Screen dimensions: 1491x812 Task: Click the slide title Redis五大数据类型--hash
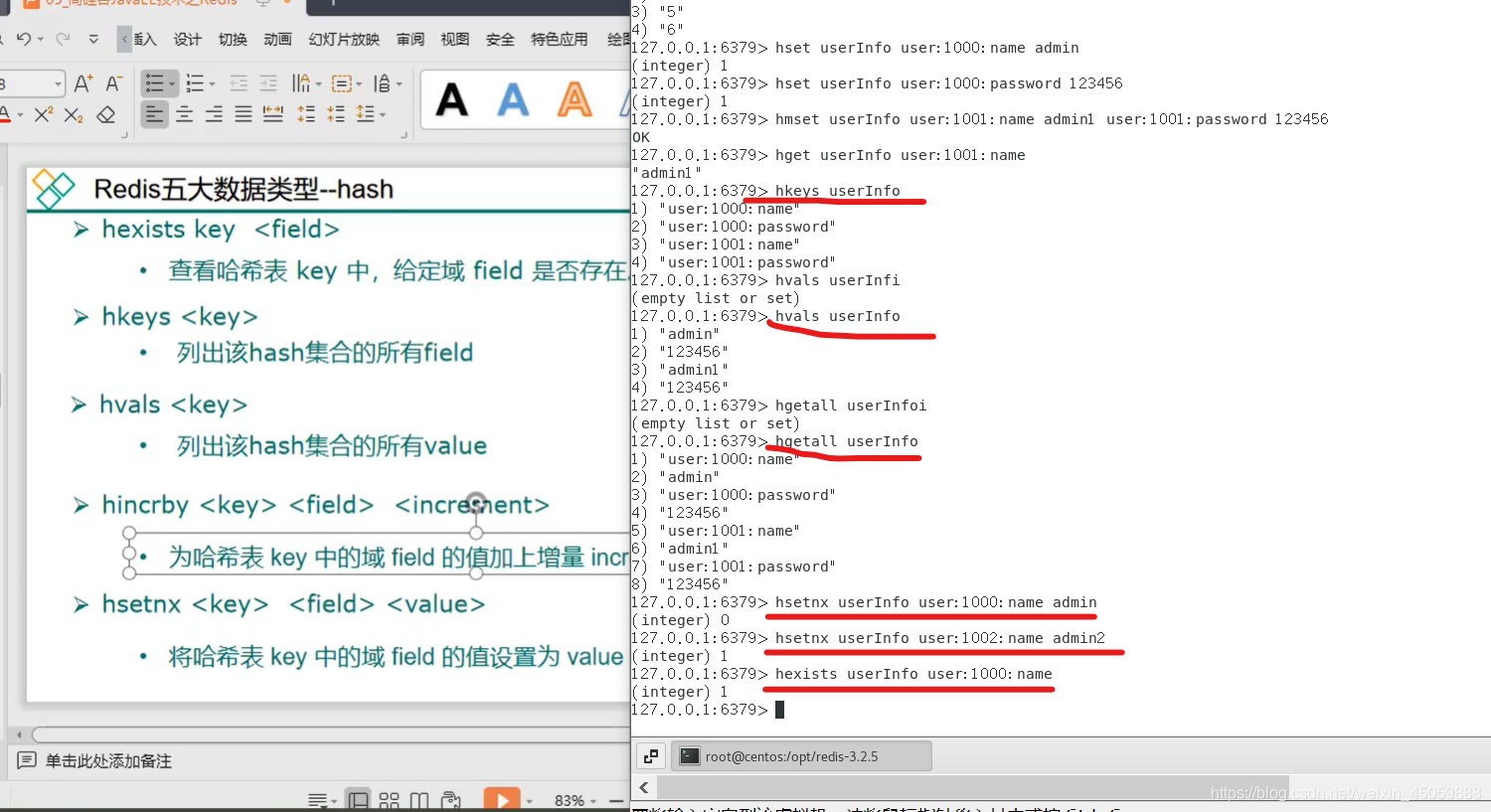pos(244,189)
